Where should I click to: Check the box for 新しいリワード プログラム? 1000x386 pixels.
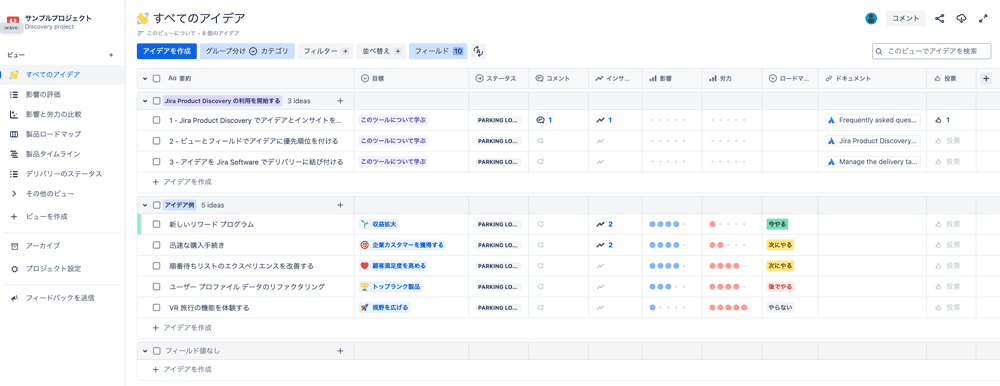[156, 225]
